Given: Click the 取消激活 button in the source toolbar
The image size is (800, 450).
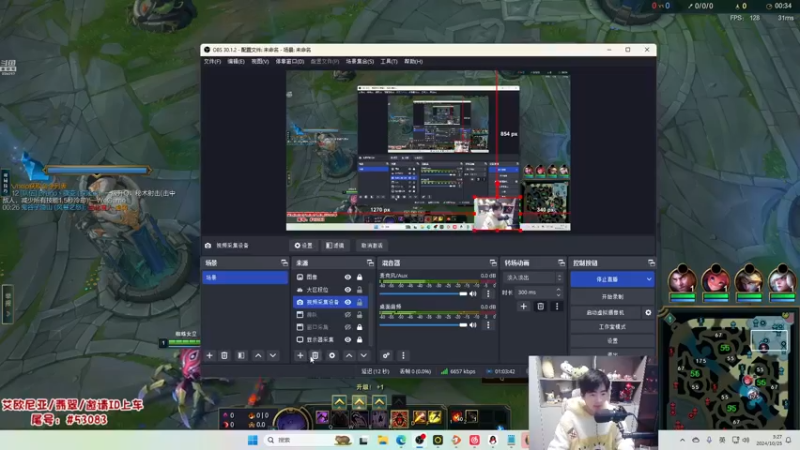Looking at the screenshot, I should click(x=372, y=245).
